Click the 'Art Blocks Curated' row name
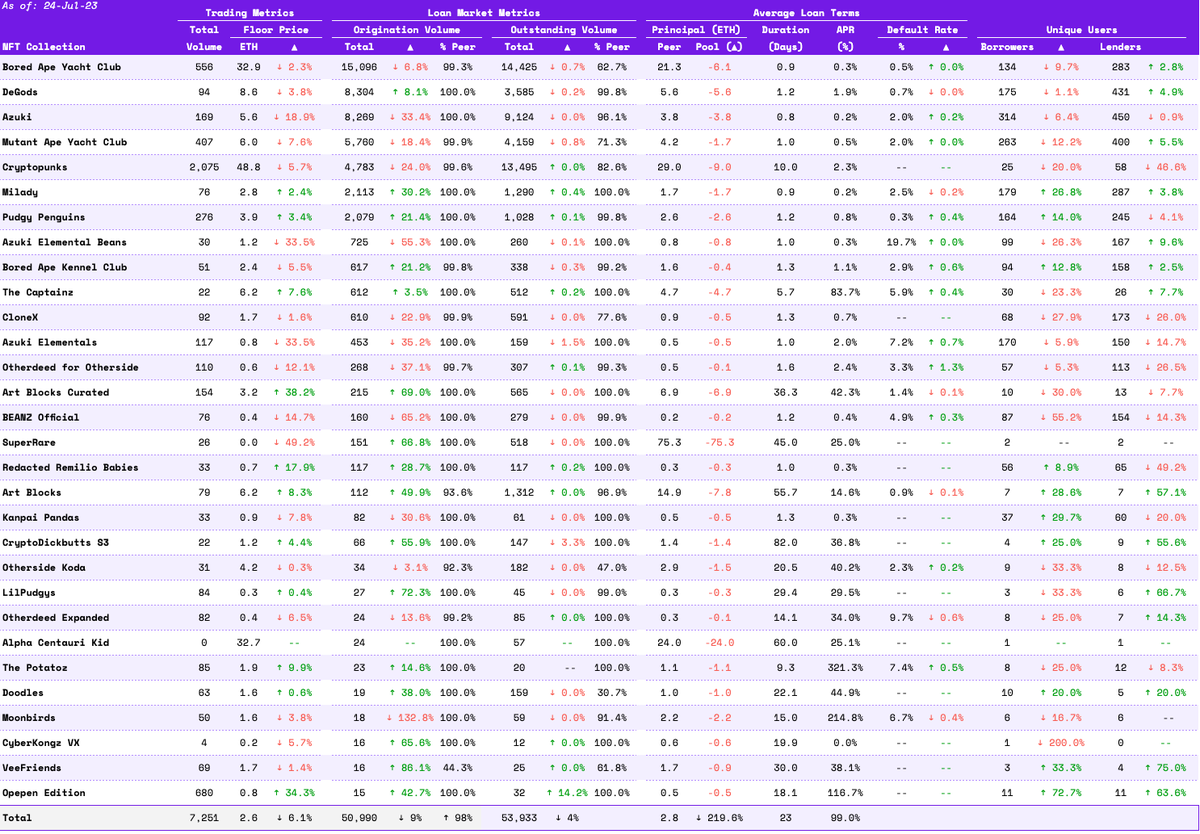The height and width of the screenshot is (834, 1200). (56, 392)
